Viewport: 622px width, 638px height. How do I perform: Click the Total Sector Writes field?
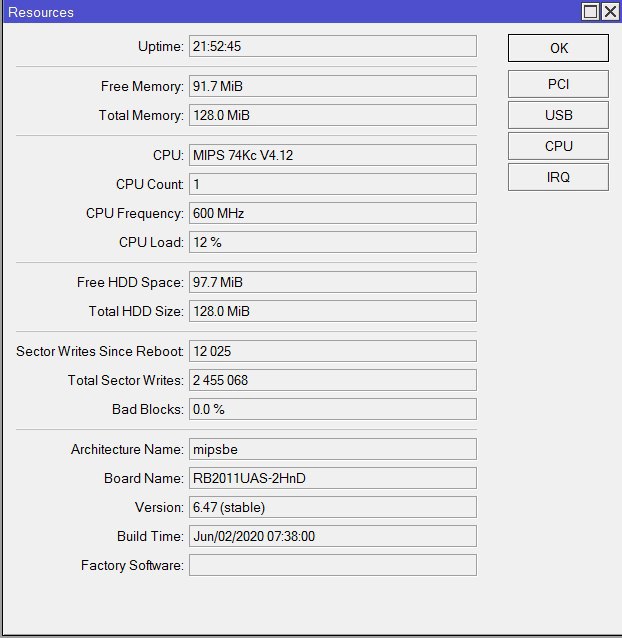click(333, 380)
